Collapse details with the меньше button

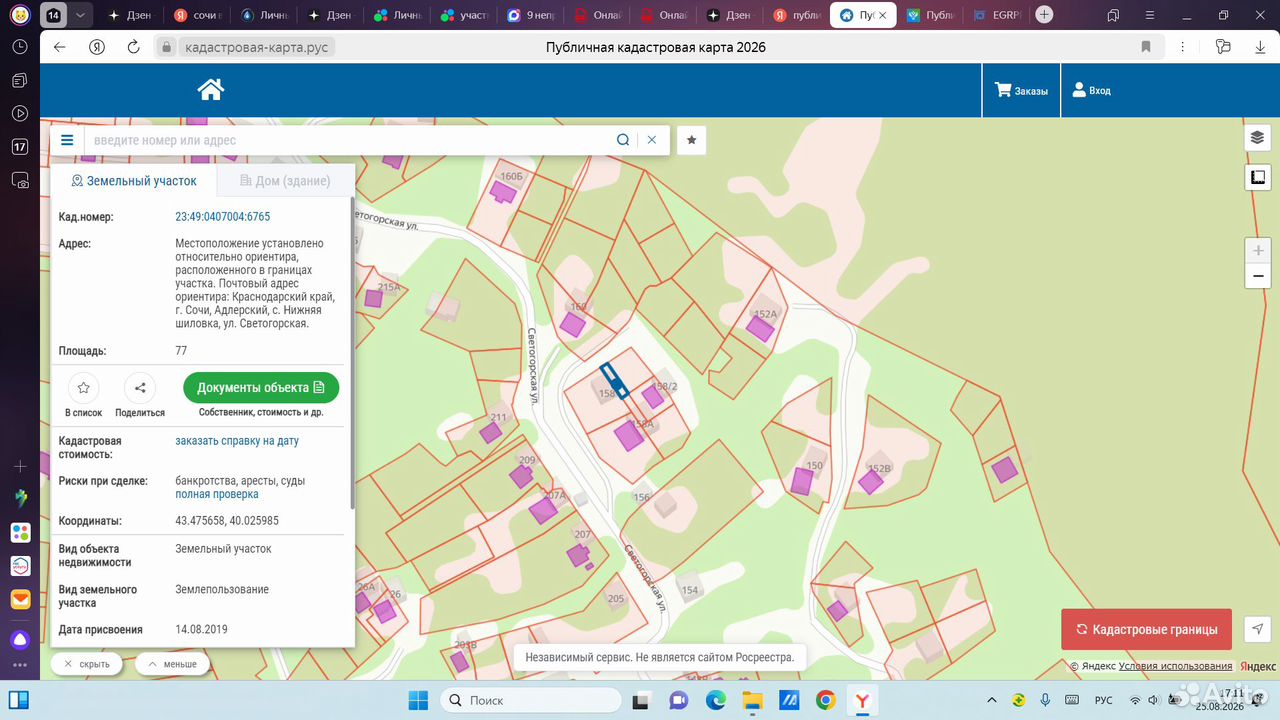point(172,664)
